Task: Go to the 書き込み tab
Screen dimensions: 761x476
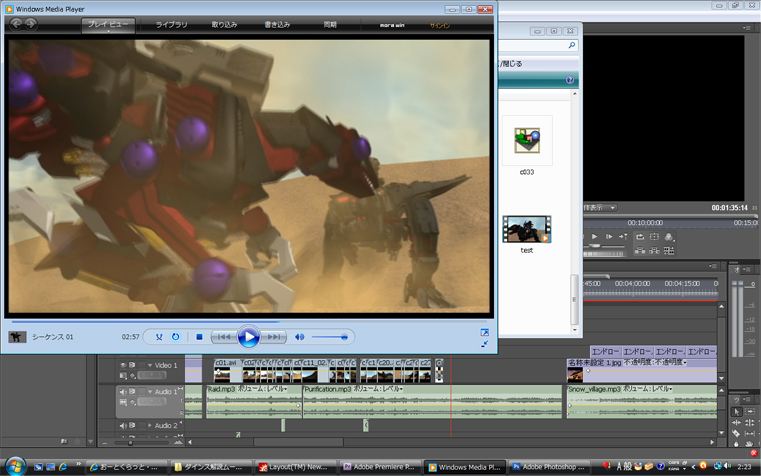Action: click(x=277, y=23)
